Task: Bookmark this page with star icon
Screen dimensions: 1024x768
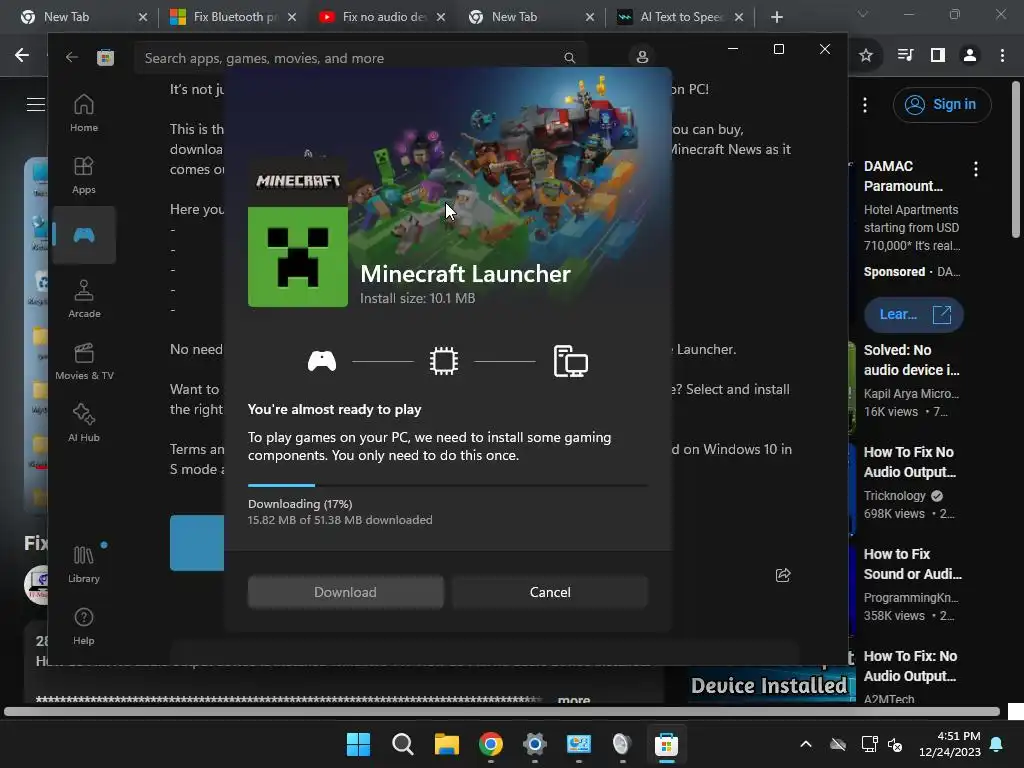Action: click(x=866, y=56)
